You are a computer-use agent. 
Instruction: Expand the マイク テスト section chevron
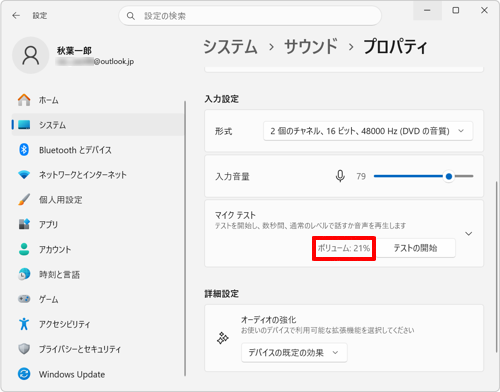pos(468,233)
